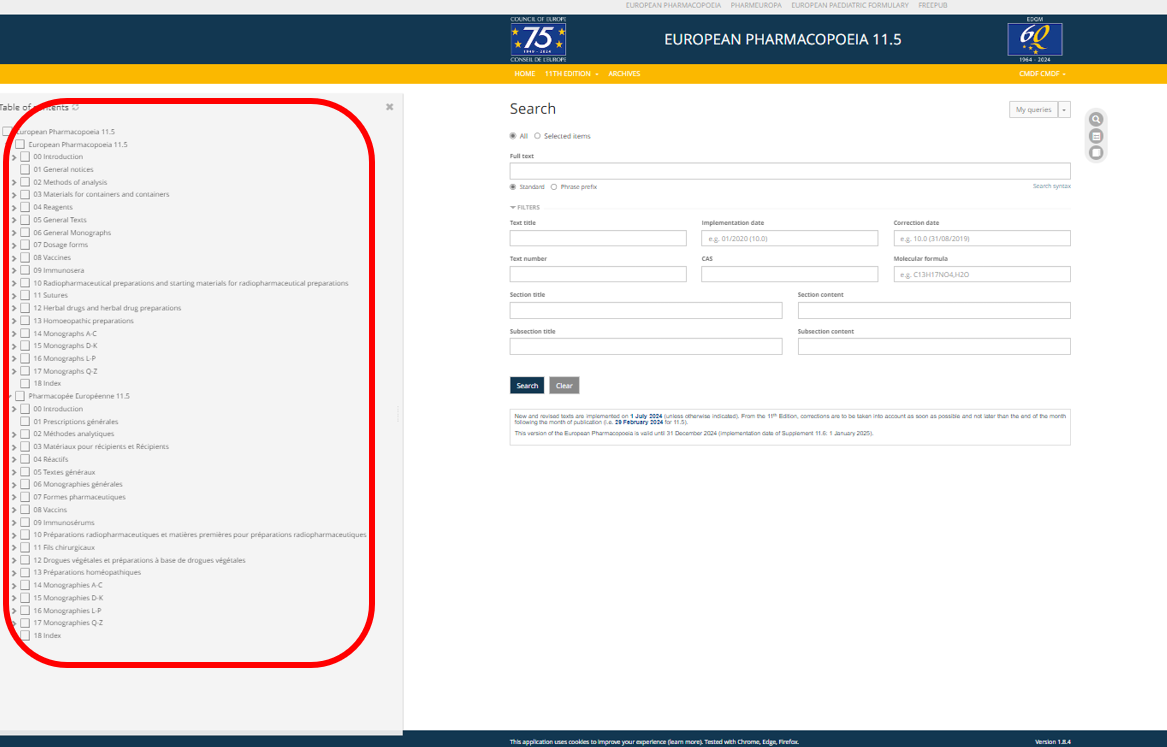Collapse the FILTERS section

[525, 208]
